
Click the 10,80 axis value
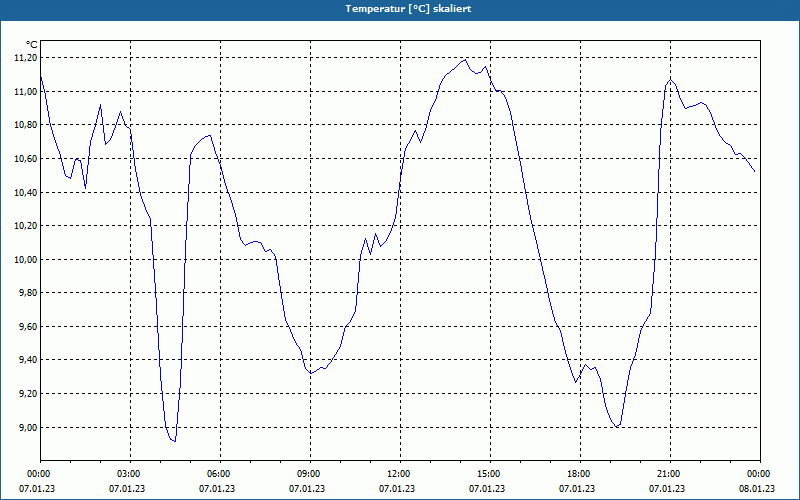26,125
